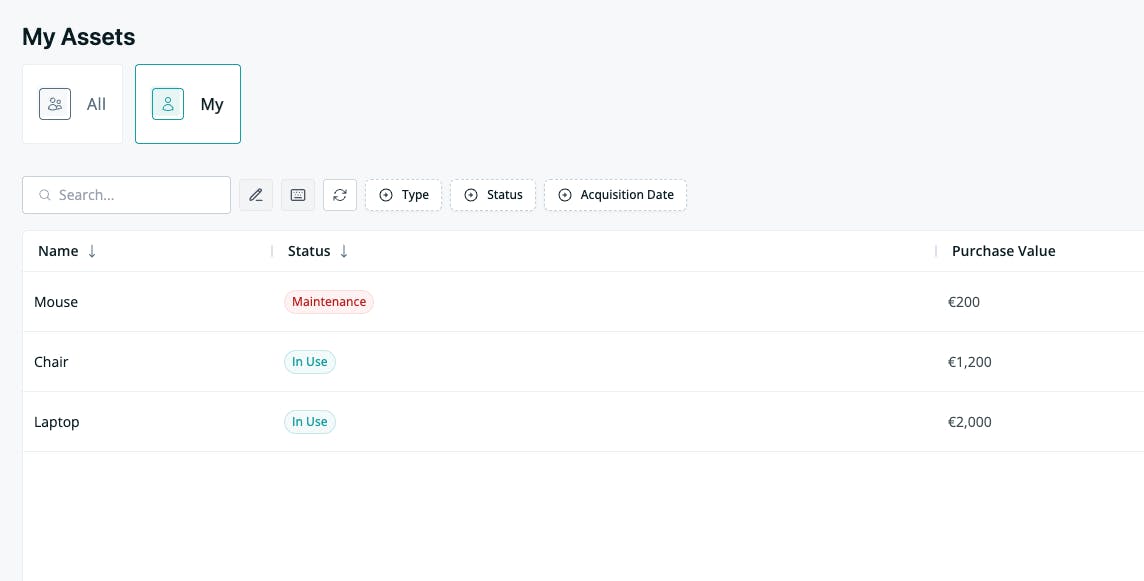
Task: Click the pencil edit icon in toolbar
Action: coord(255,195)
